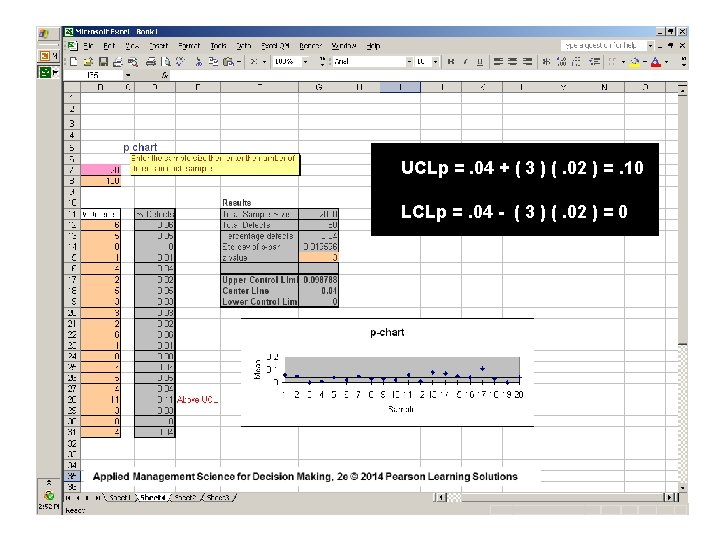Screen dimensions: 720x540
Task: Open the Name Box dropdown arrow
Action: [128, 75]
